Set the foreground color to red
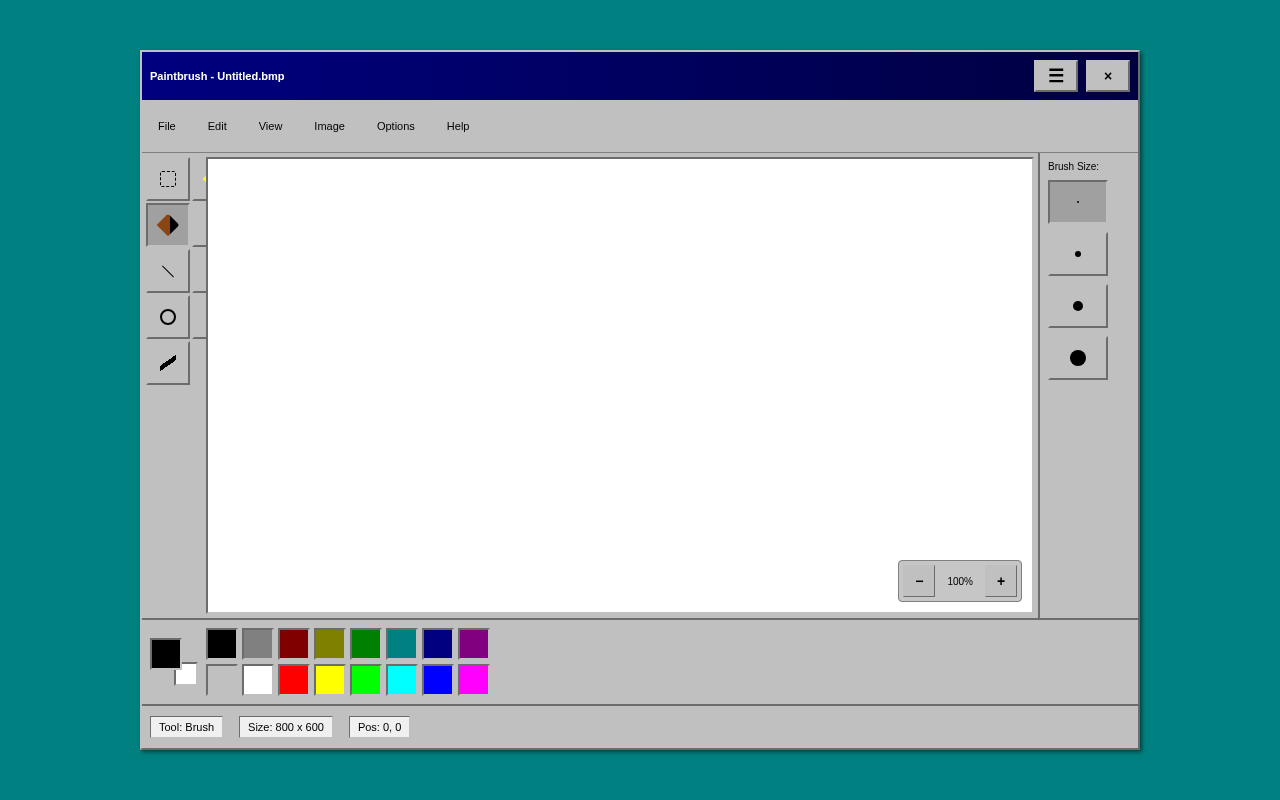The height and width of the screenshot is (800, 1280). (x=293, y=679)
